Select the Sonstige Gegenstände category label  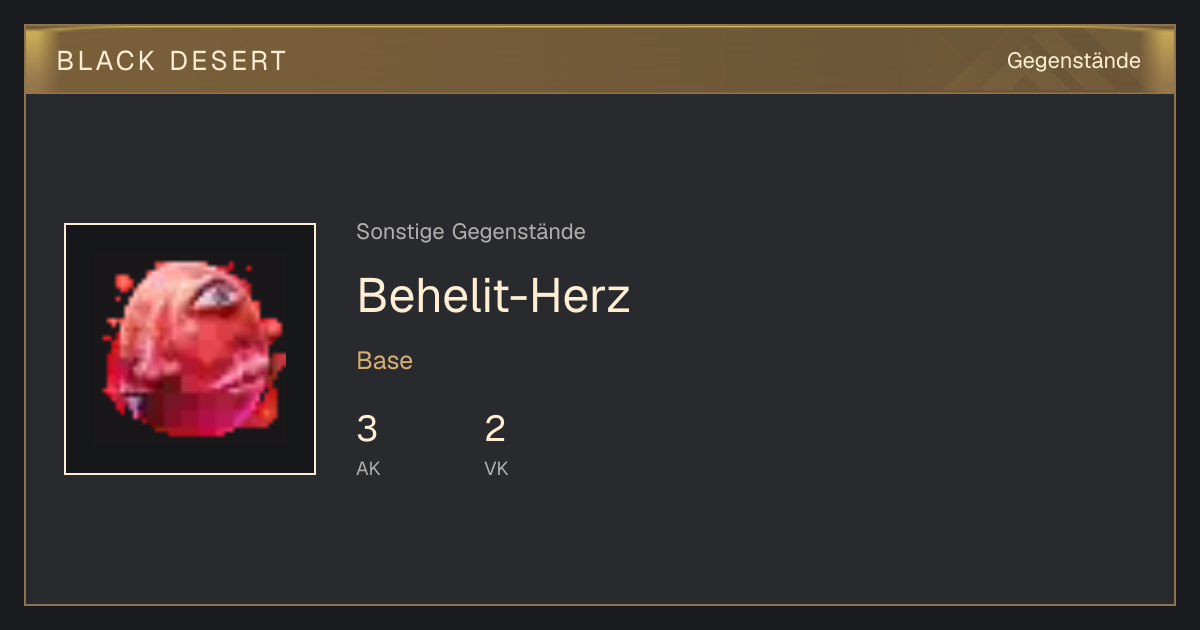[471, 232]
